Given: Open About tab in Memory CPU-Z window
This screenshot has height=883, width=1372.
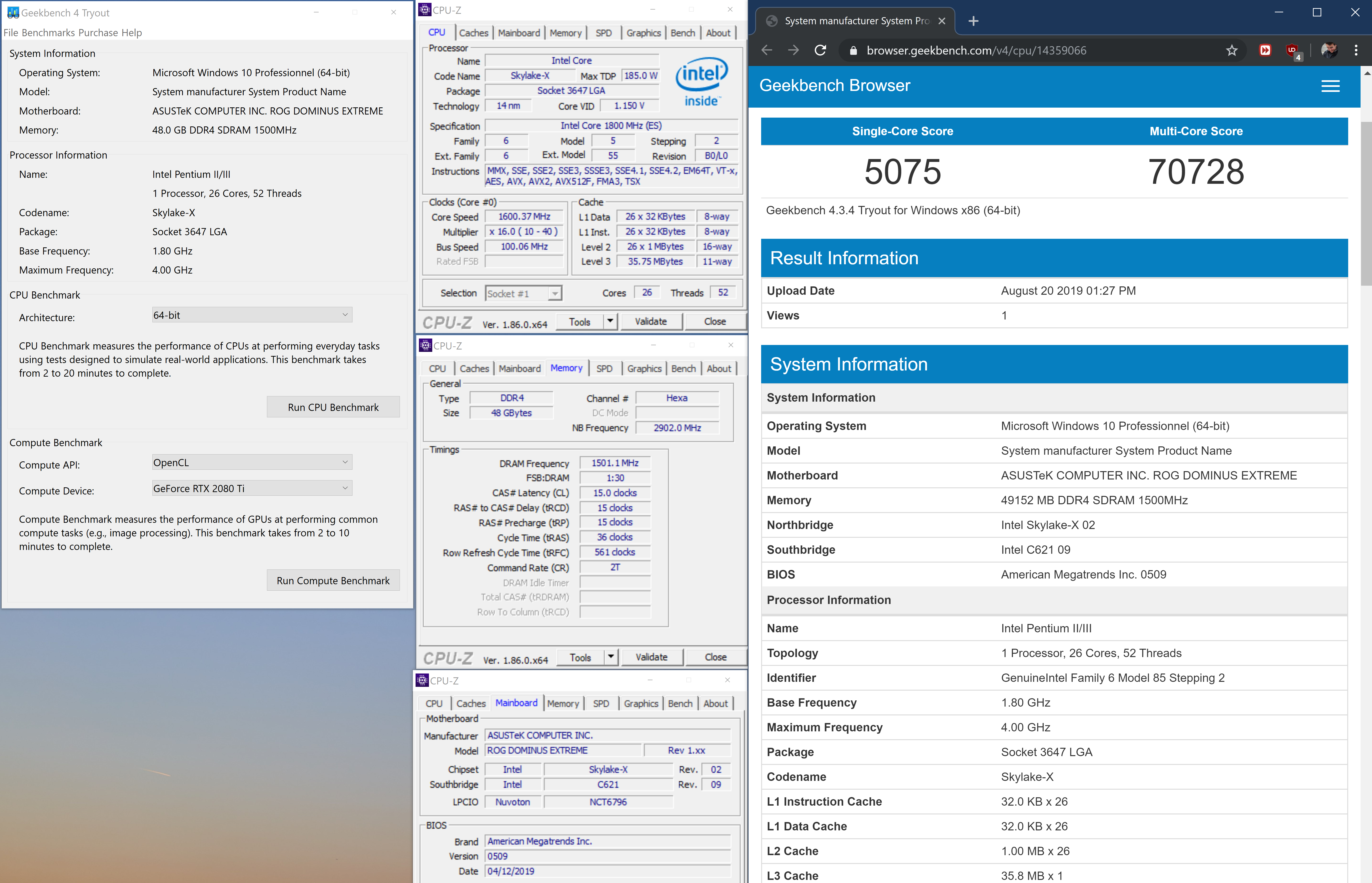Looking at the screenshot, I should tap(719, 369).
